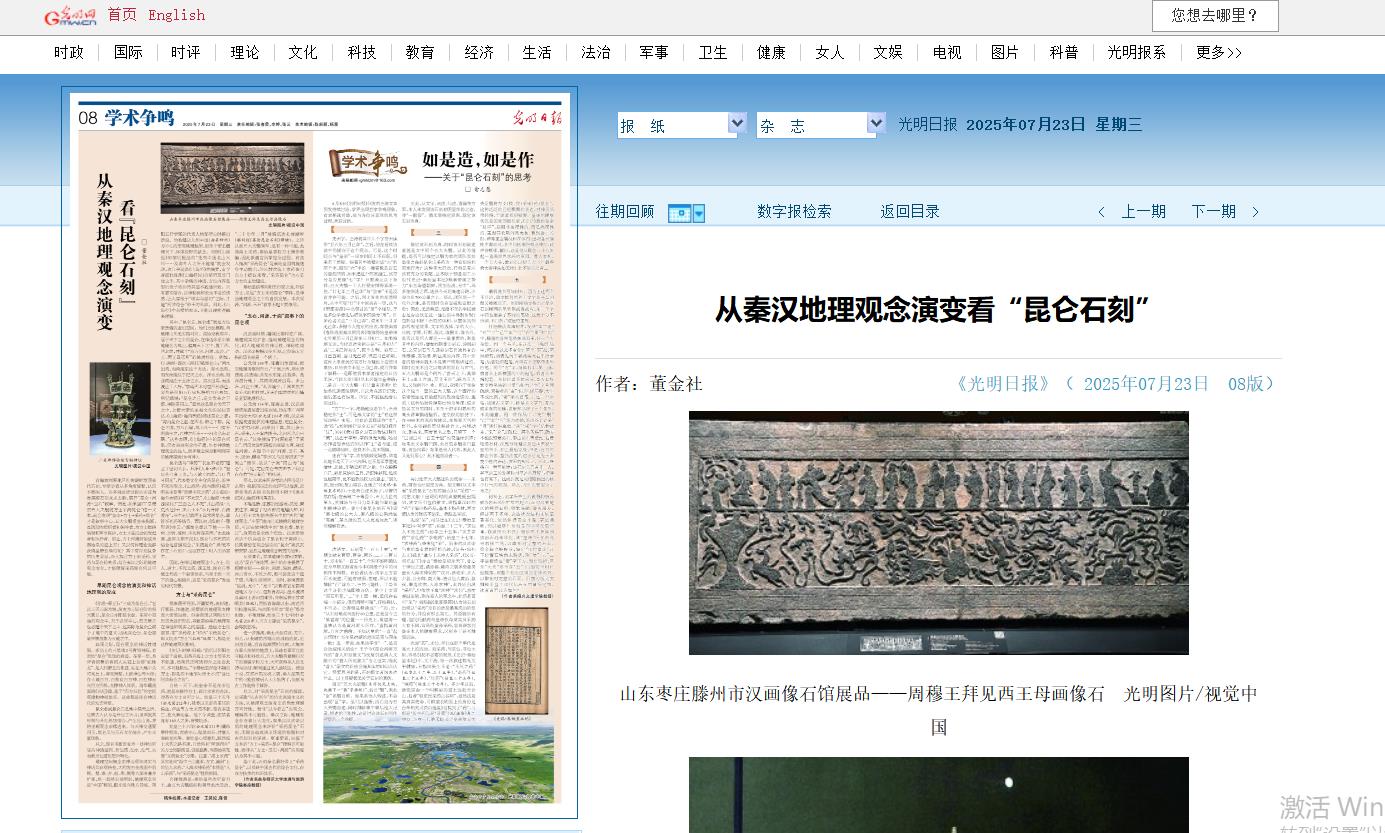The image size is (1385, 833).
Task: Show more categories via 更多>>
Action: click(x=1219, y=52)
